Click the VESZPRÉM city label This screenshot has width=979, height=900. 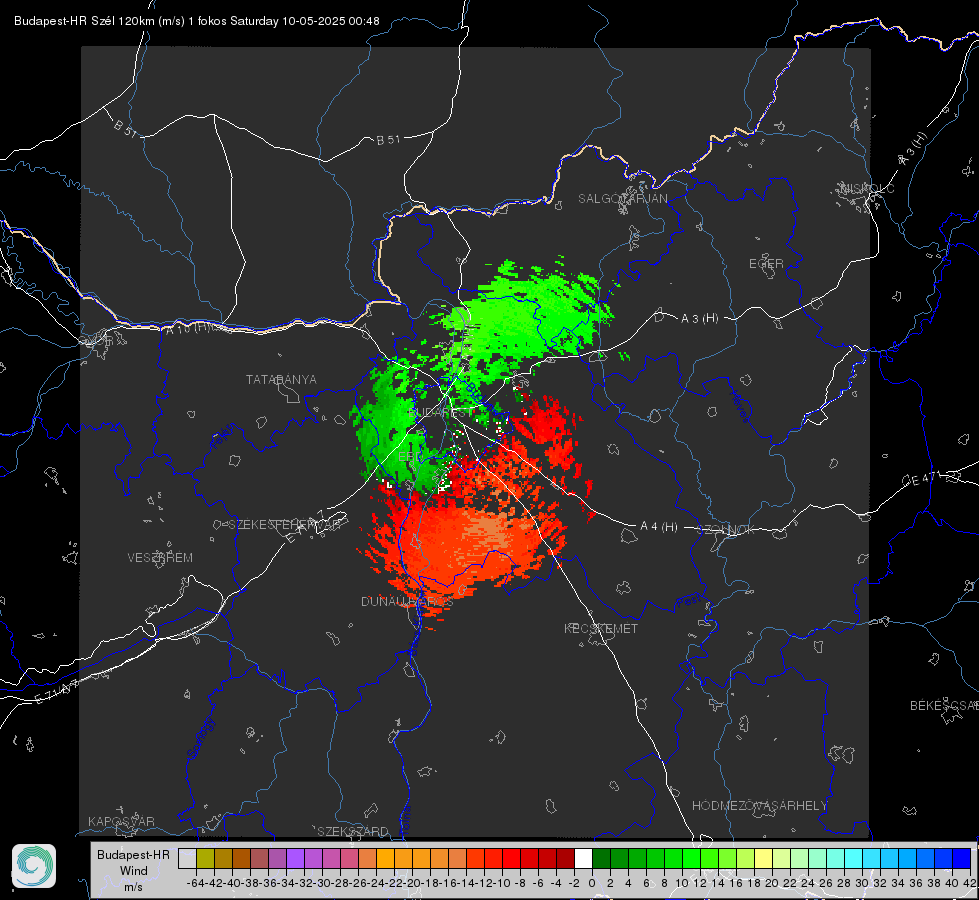[160, 557]
